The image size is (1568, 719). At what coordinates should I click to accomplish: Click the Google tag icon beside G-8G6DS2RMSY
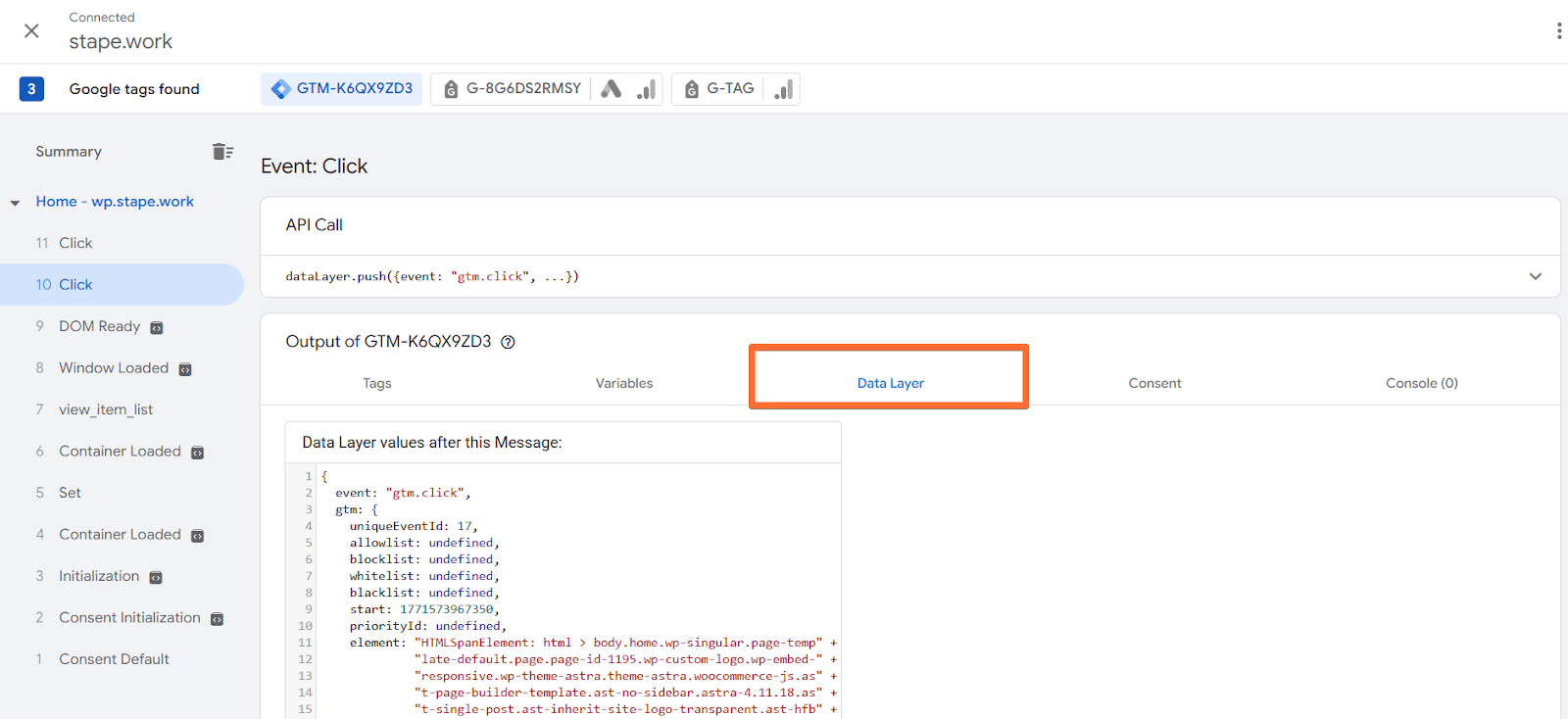click(x=451, y=89)
